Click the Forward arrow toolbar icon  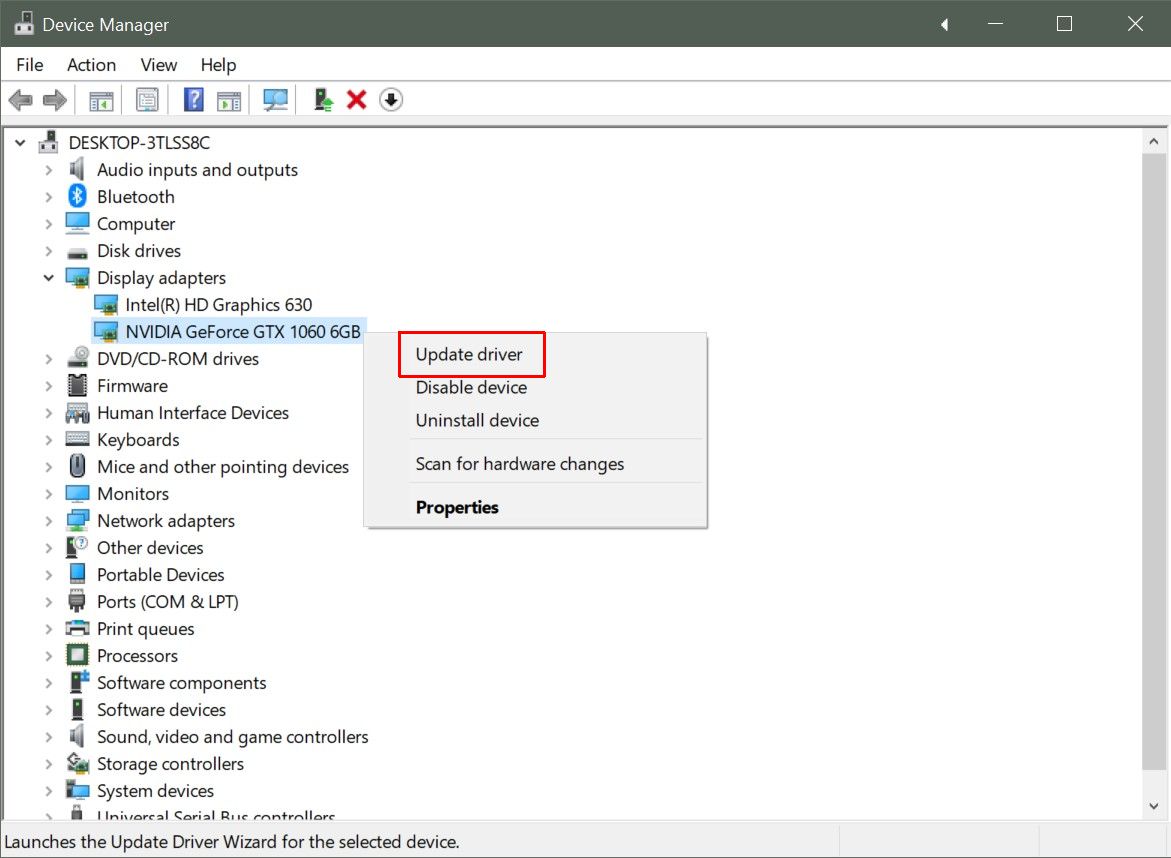(x=55, y=99)
